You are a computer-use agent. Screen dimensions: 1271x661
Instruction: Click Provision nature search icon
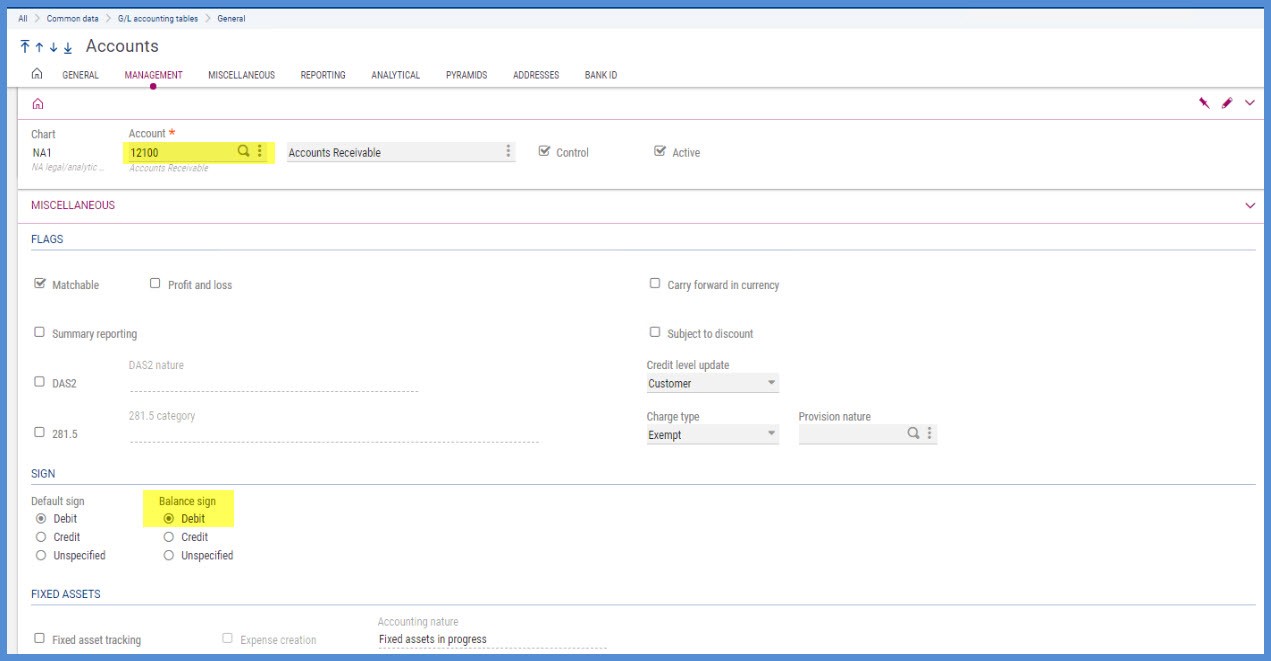[913, 434]
